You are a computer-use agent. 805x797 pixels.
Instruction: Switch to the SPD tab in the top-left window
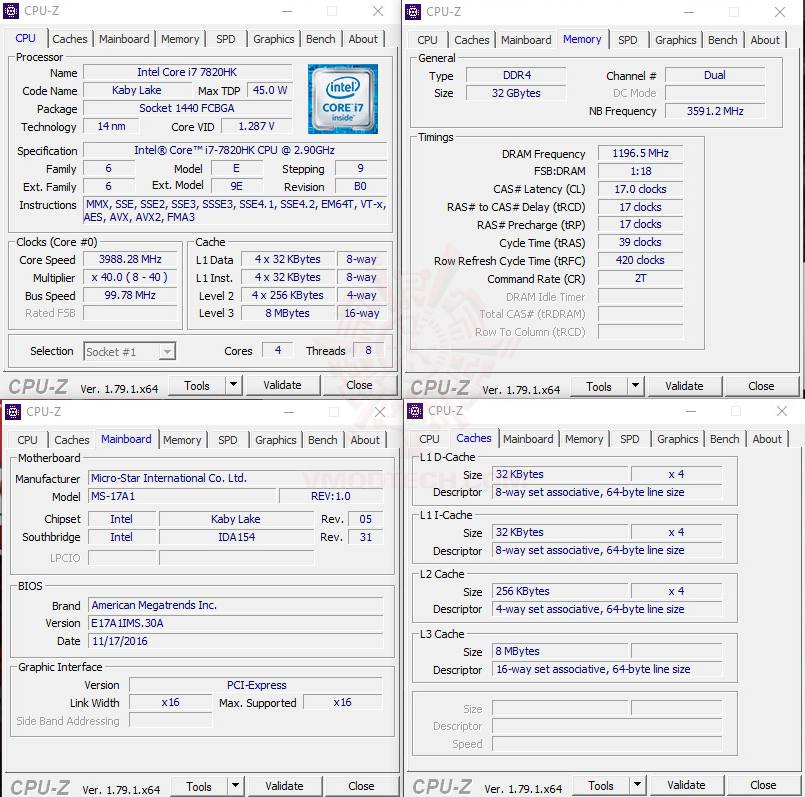point(226,39)
